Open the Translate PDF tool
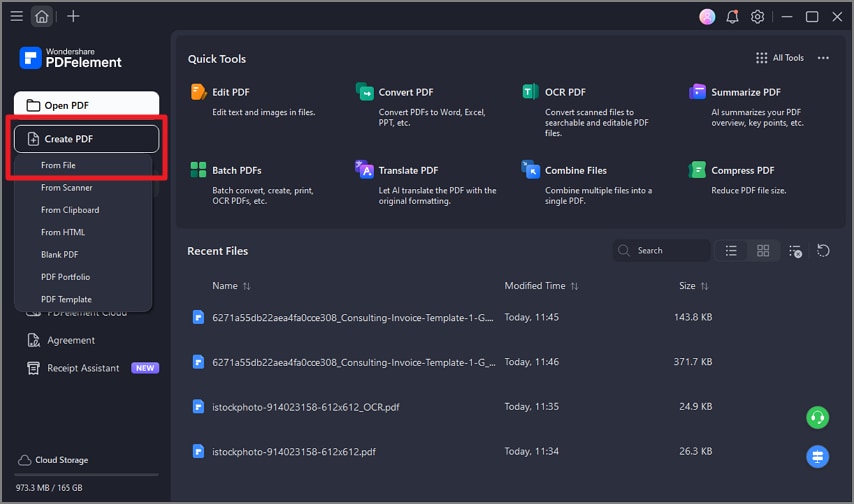Viewport: 854px width, 504px height. 408,170
